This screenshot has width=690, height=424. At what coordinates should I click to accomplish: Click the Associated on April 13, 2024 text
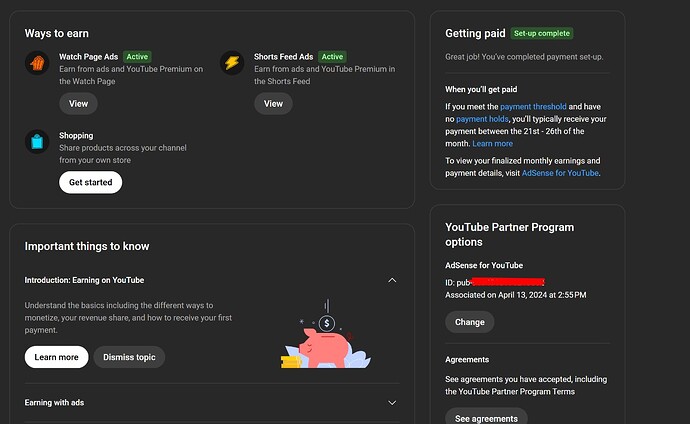pyautogui.click(x=516, y=295)
